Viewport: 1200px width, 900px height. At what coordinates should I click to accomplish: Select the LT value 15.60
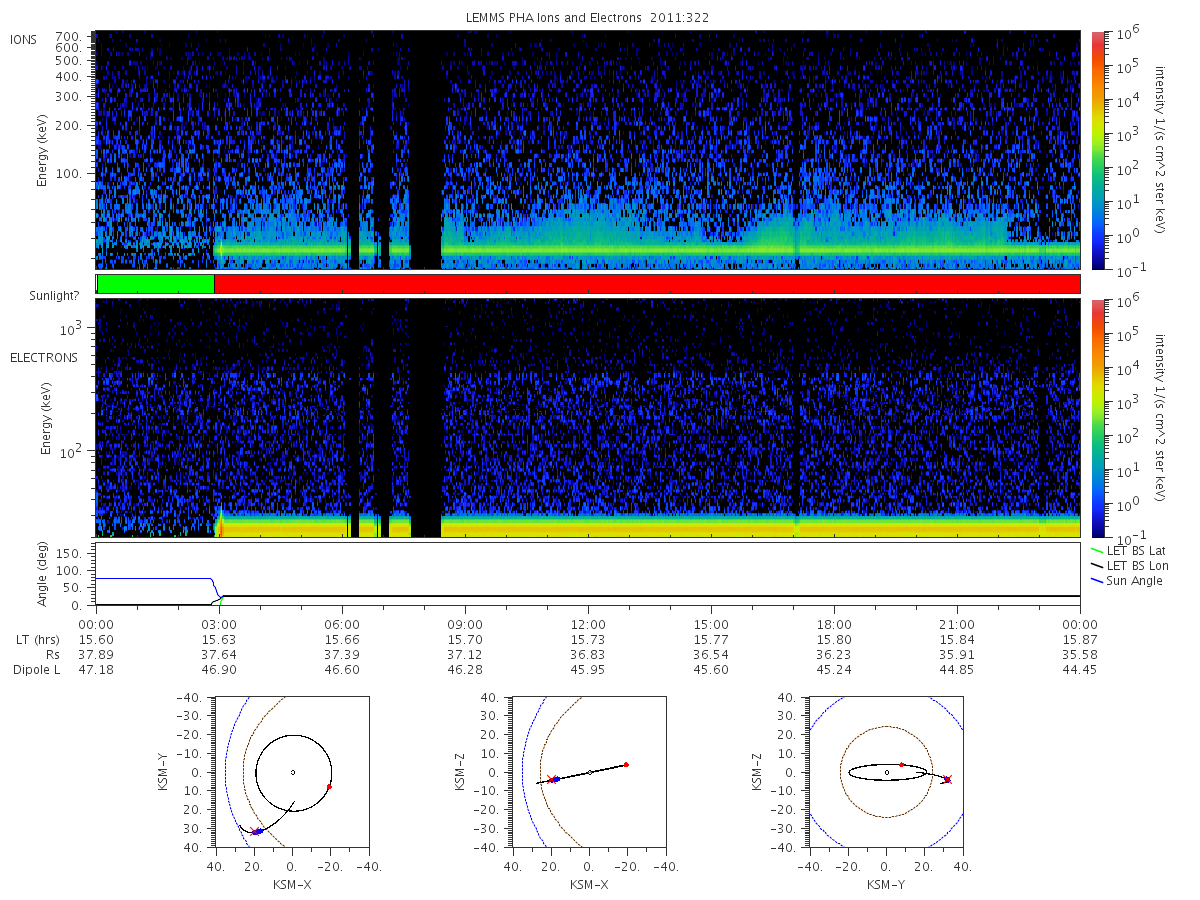tap(96, 640)
